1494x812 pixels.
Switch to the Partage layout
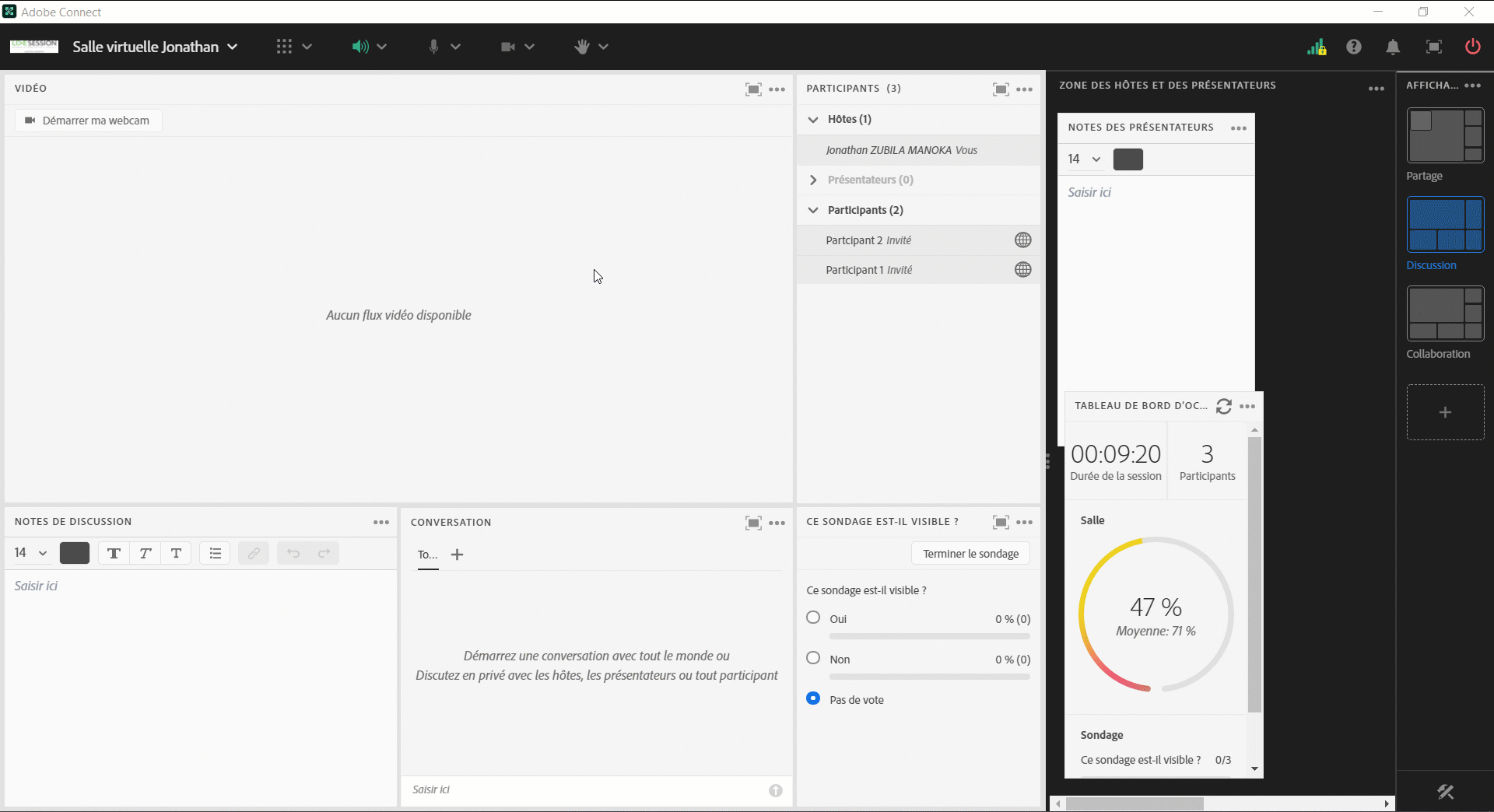[x=1445, y=136]
